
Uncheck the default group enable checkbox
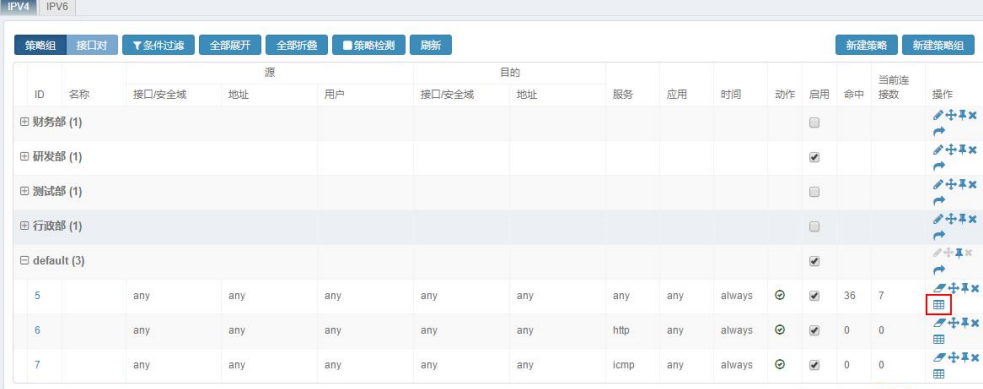click(x=814, y=261)
